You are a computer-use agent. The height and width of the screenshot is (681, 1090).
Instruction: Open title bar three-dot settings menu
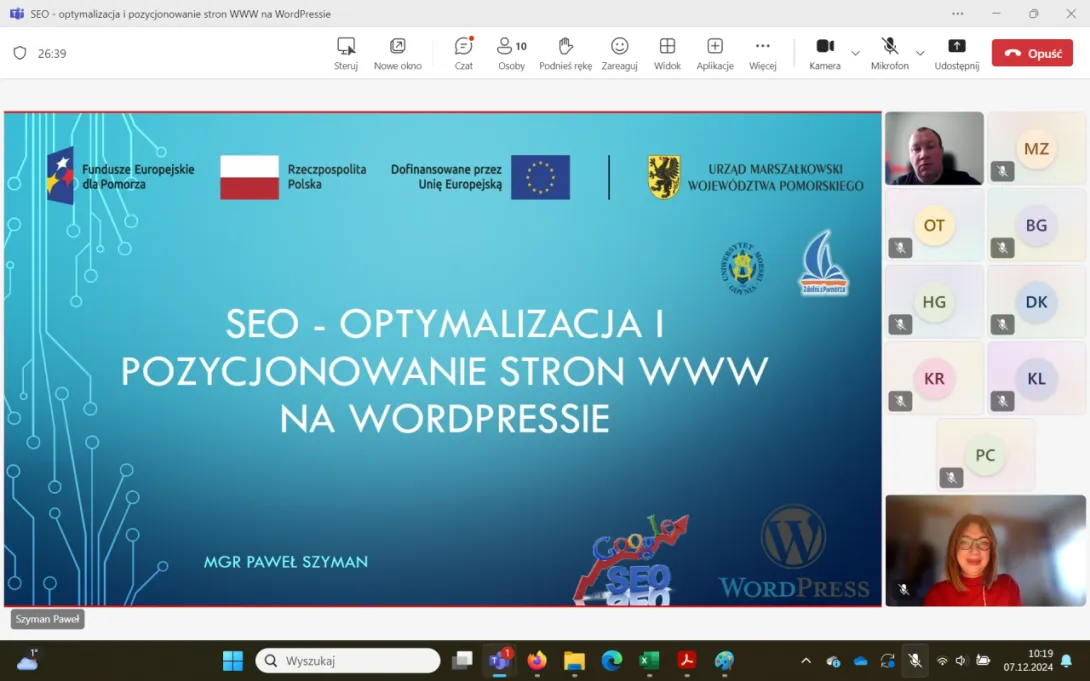coord(957,14)
